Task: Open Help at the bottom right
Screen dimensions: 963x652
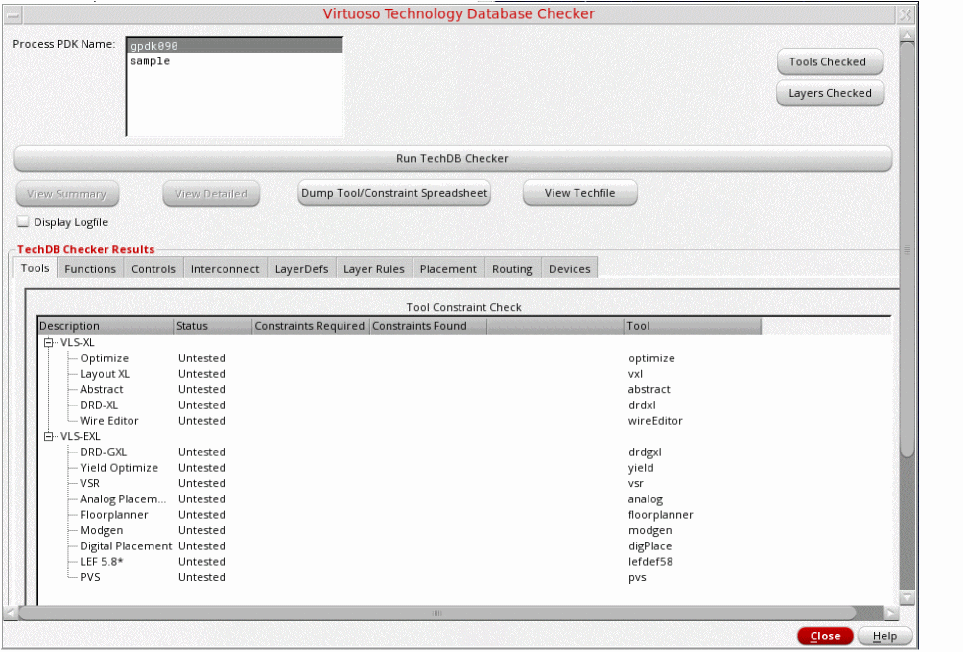Action: (x=885, y=637)
